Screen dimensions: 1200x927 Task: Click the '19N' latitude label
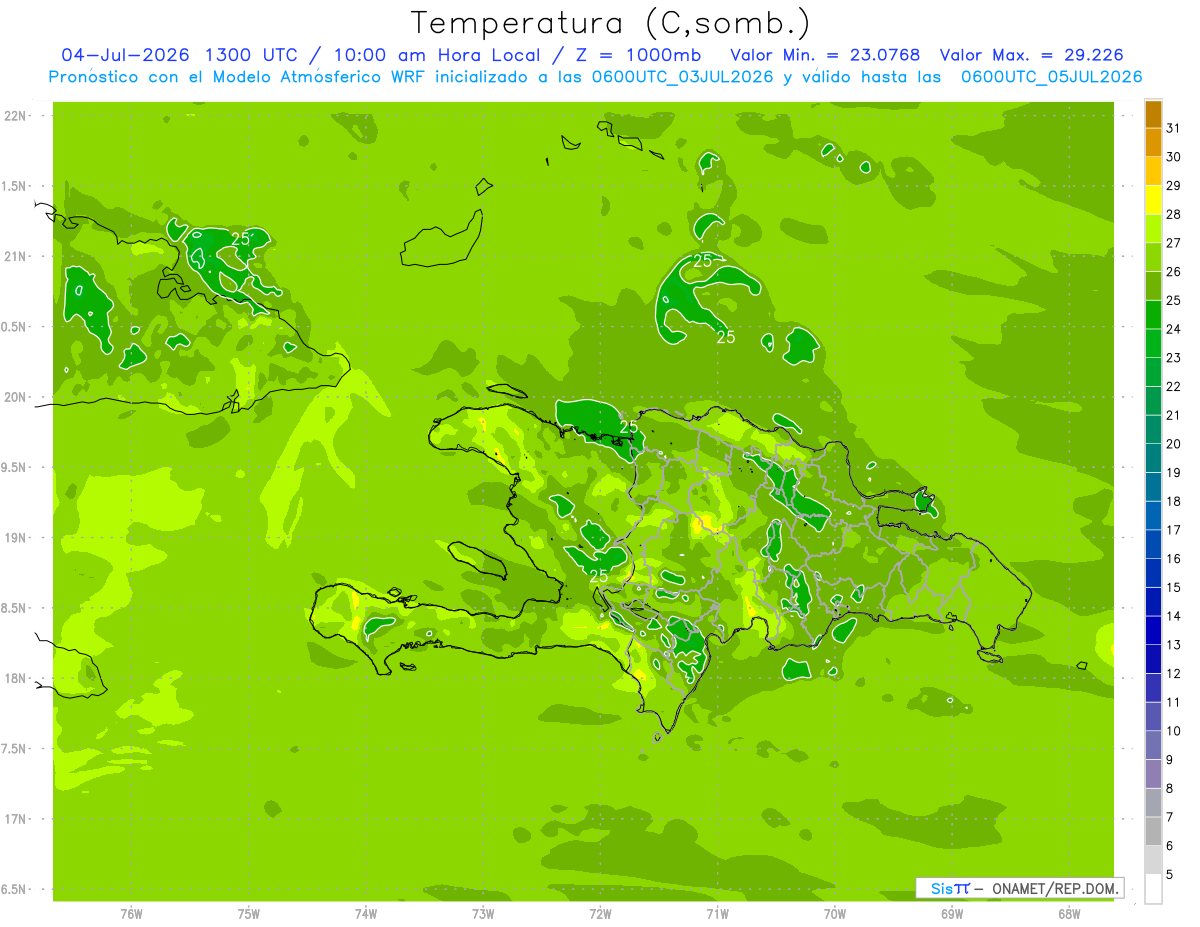(15, 538)
